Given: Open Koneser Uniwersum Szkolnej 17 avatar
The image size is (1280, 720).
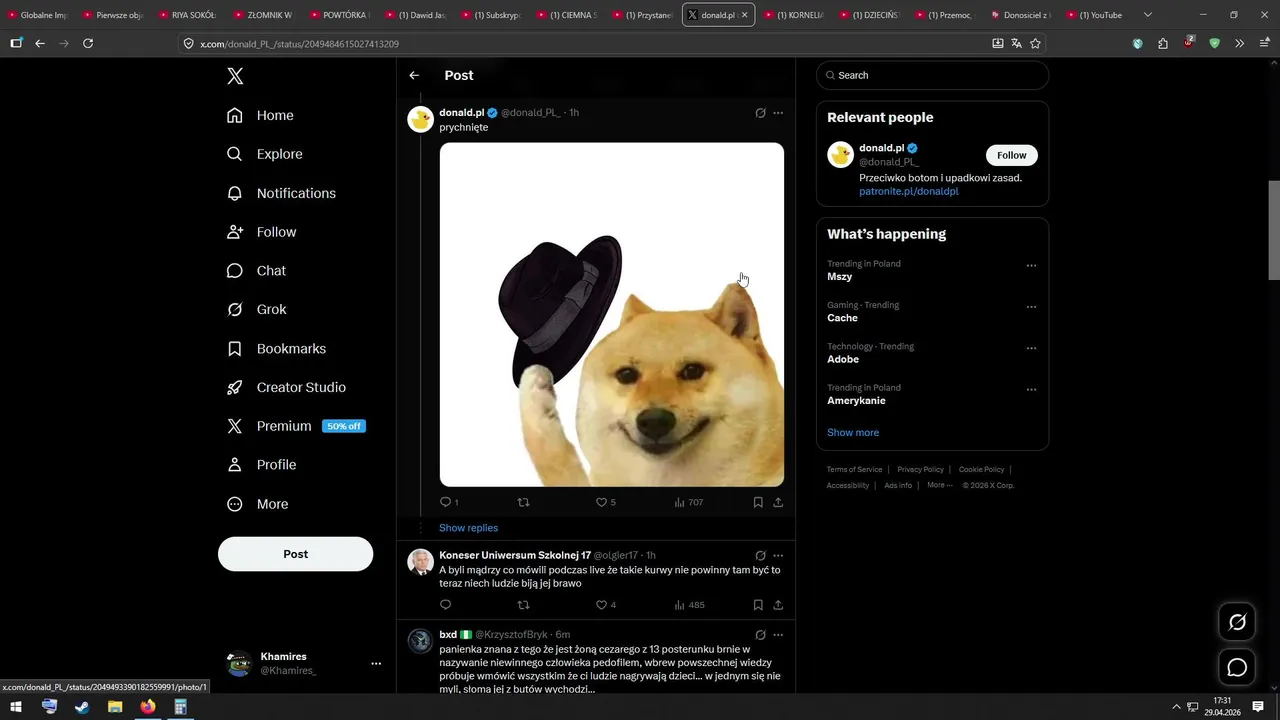Looking at the screenshot, I should tap(420, 562).
